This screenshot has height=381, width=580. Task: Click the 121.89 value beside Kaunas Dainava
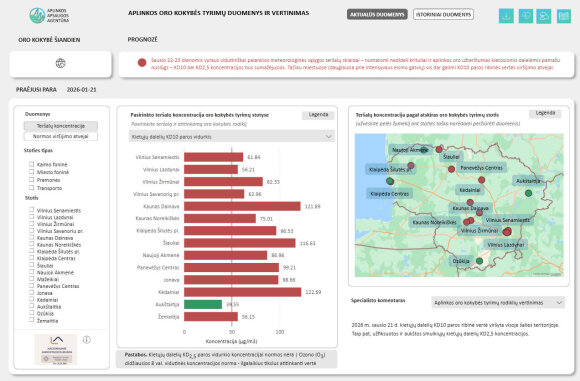coord(312,206)
